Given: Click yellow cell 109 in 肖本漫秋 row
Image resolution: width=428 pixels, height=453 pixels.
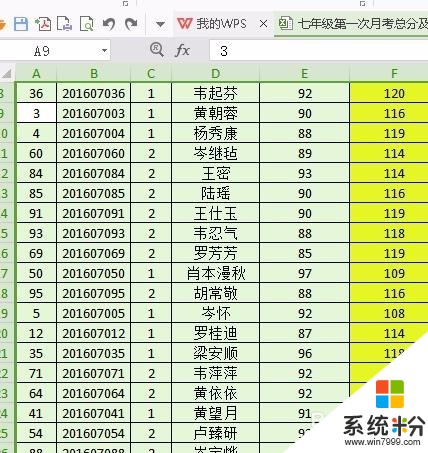Looking at the screenshot, I should (389, 273).
